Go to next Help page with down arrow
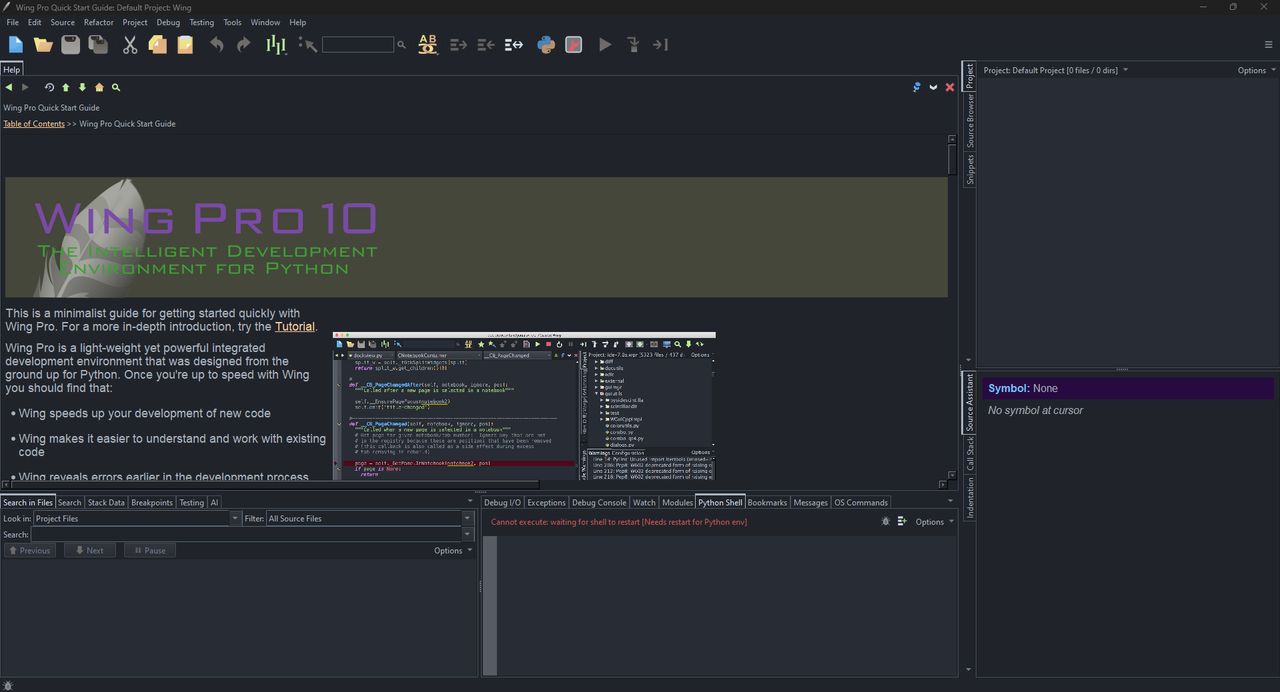1280x692 pixels. 82,87
